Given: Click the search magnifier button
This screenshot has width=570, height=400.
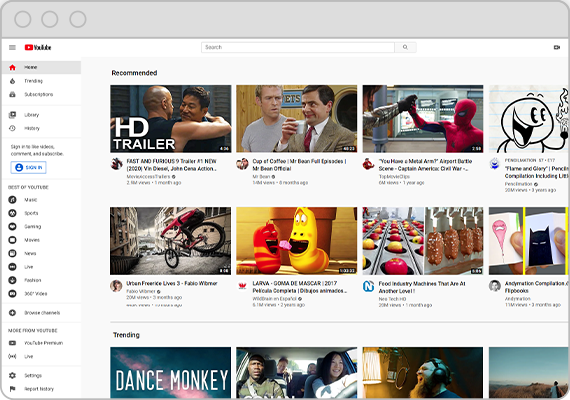Looking at the screenshot, I should (x=405, y=47).
